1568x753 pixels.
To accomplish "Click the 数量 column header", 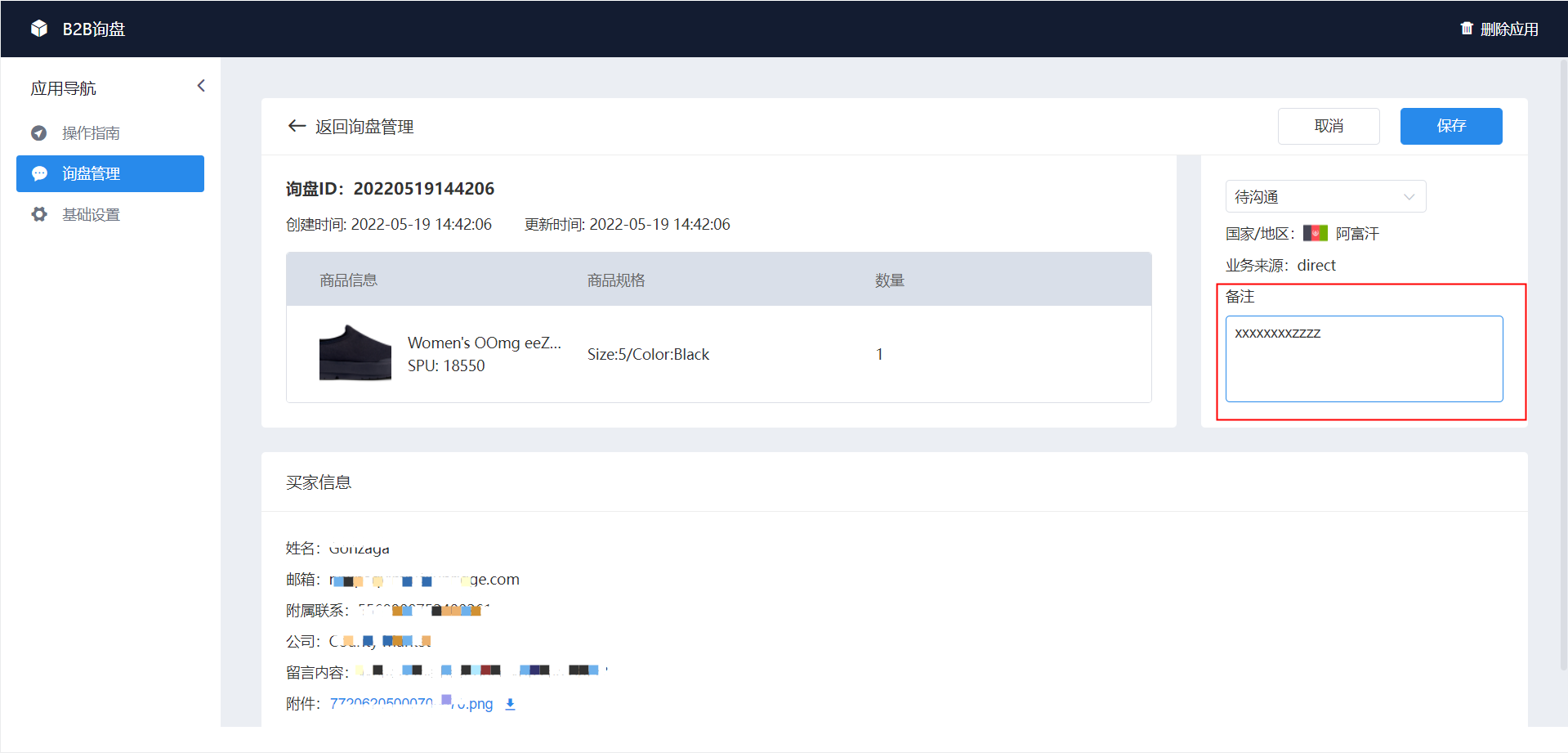I will pos(890,280).
